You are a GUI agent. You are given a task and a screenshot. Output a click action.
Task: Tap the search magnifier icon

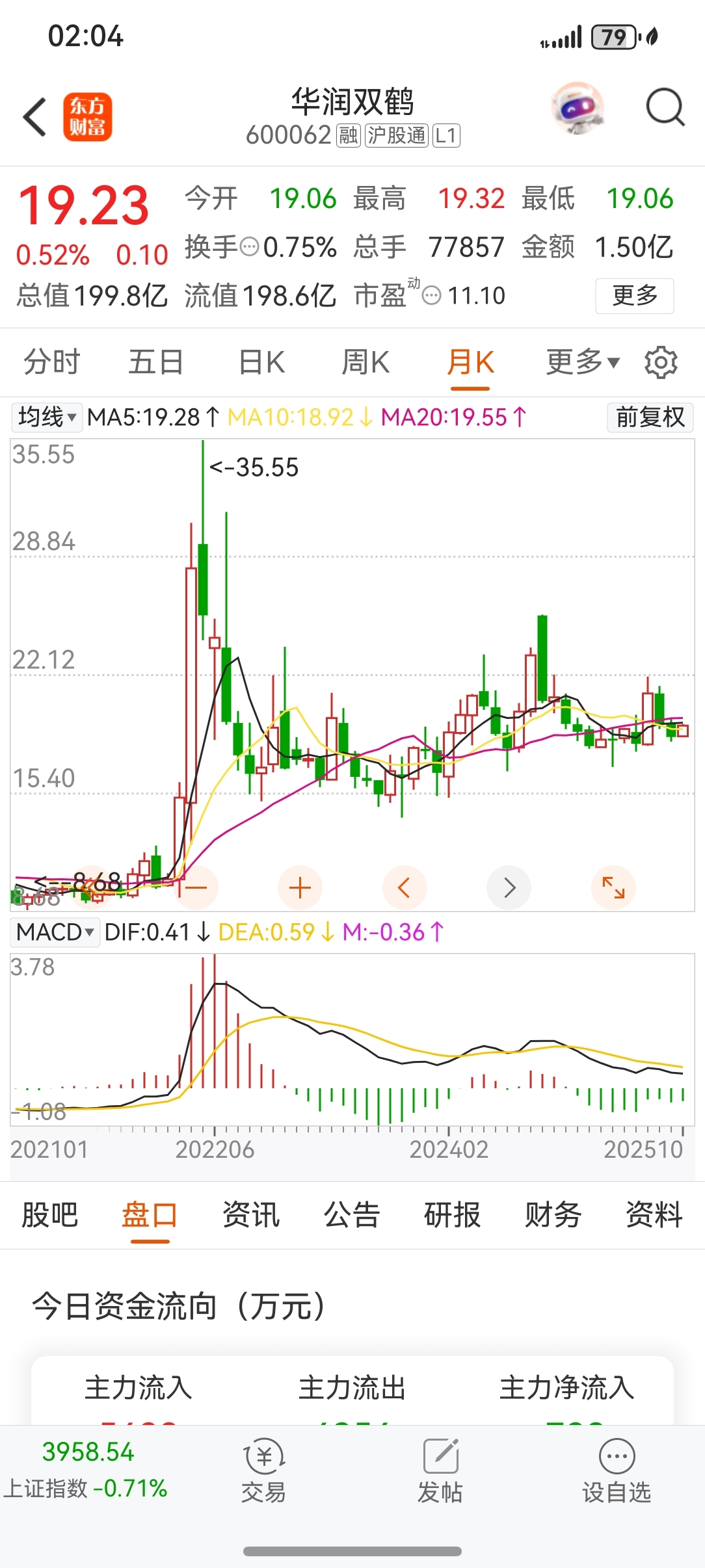pyautogui.click(x=665, y=107)
